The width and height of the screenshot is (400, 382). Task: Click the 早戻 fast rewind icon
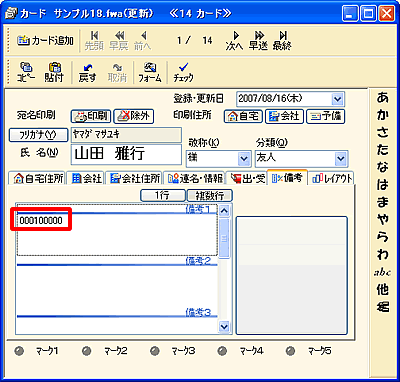tap(119, 41)
